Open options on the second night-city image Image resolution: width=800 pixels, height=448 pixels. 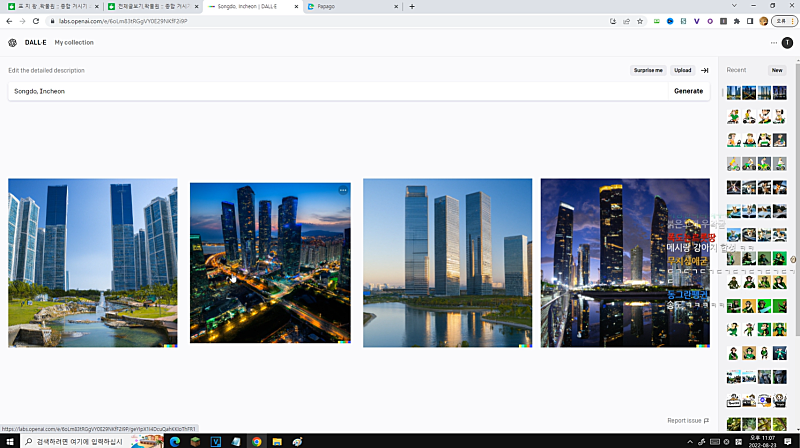[x=343, y=190]
